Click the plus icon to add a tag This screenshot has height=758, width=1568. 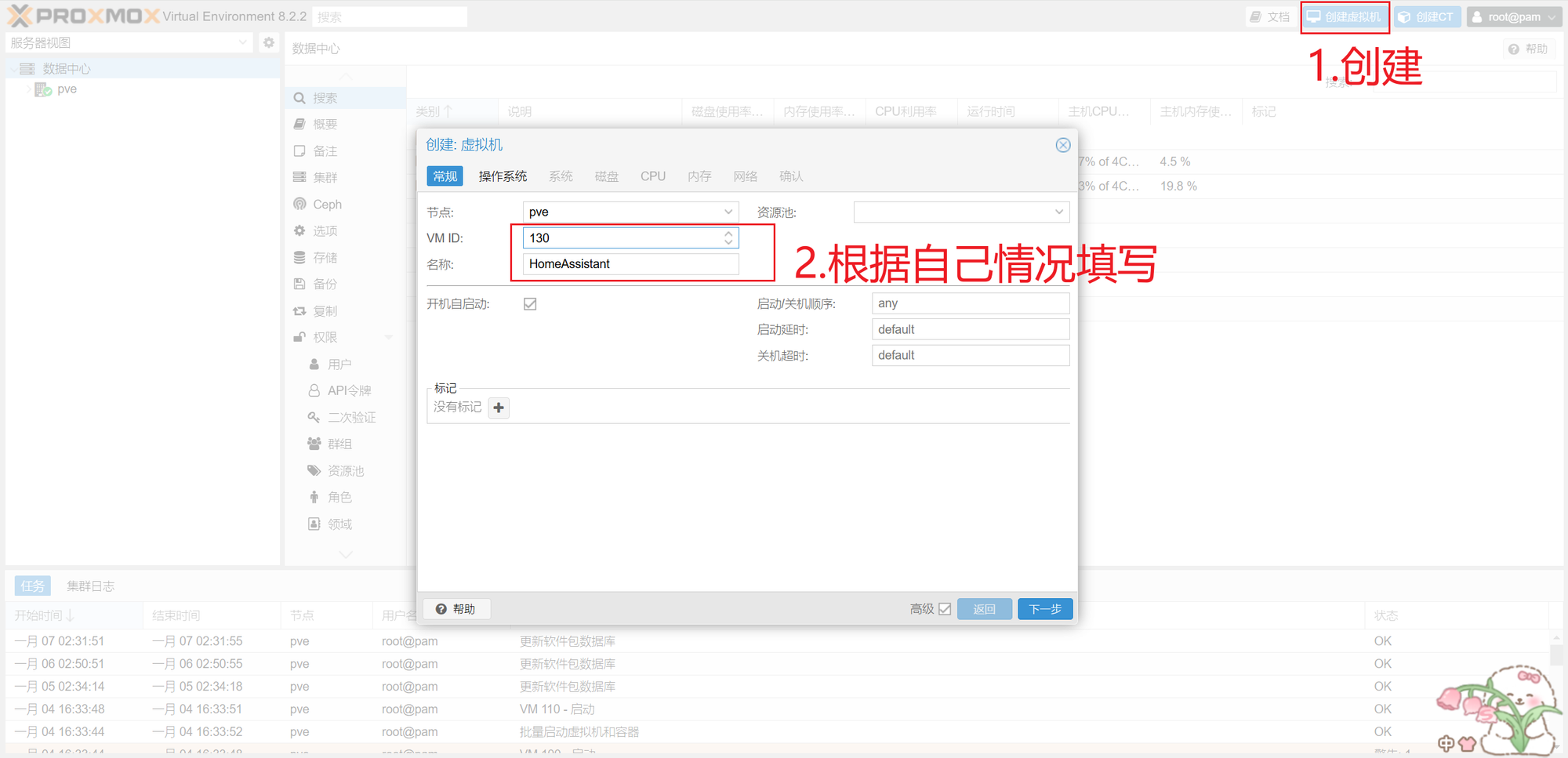click(x=499, y=408)
